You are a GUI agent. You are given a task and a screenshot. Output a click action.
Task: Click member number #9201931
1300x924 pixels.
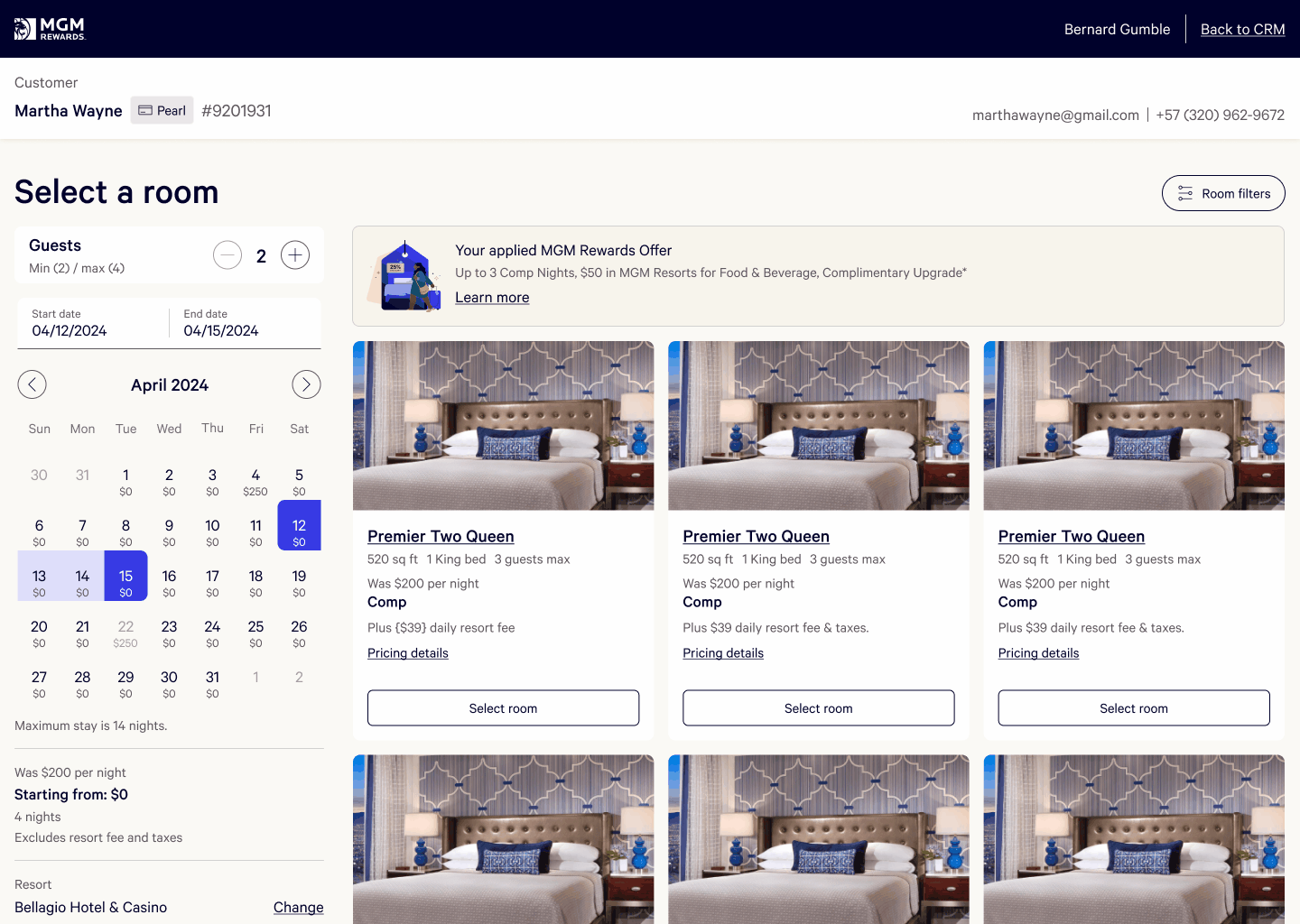pyautogui.click(x=237, y=111)
